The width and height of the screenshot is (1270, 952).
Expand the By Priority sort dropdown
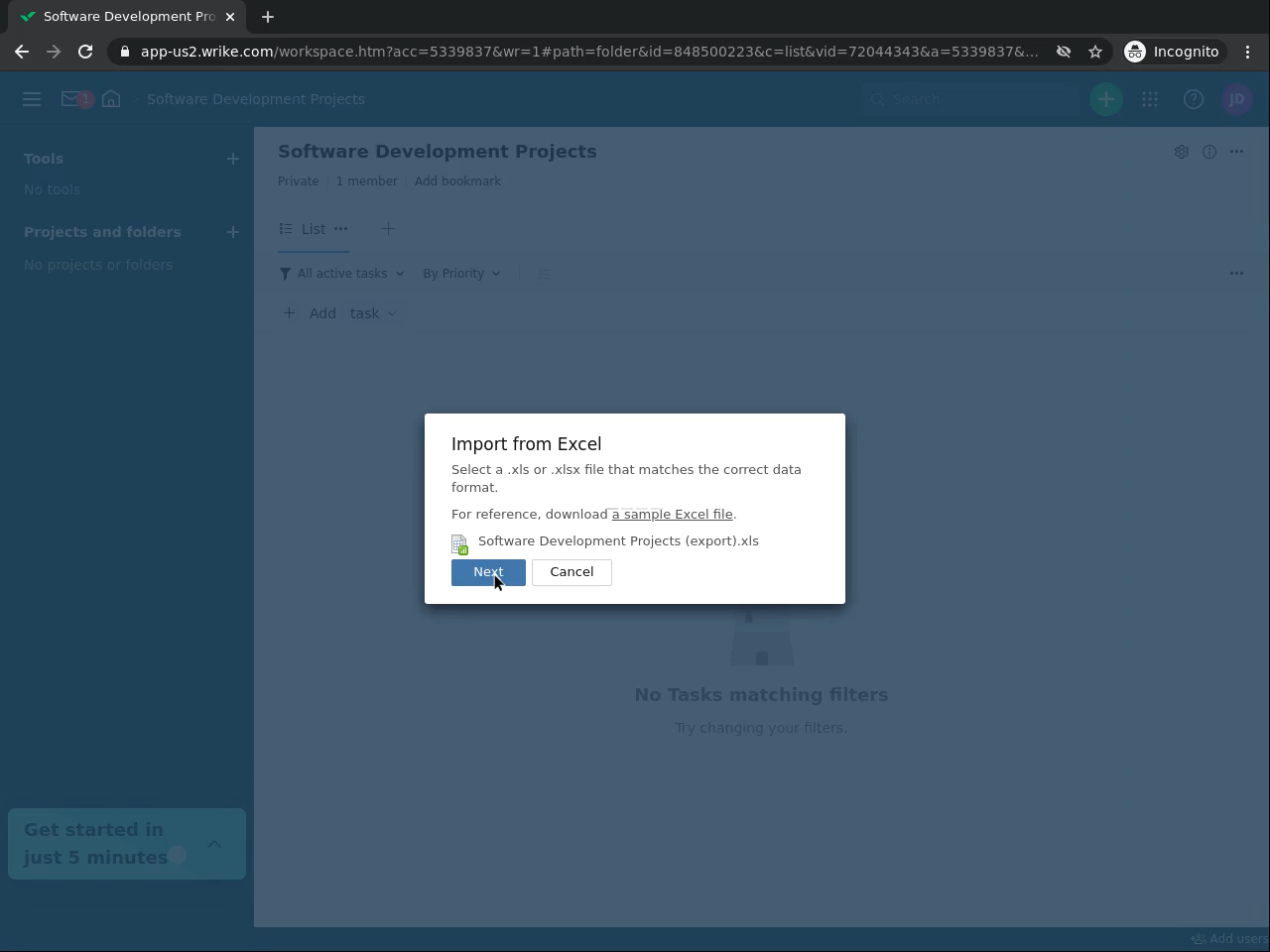(461, 274)
